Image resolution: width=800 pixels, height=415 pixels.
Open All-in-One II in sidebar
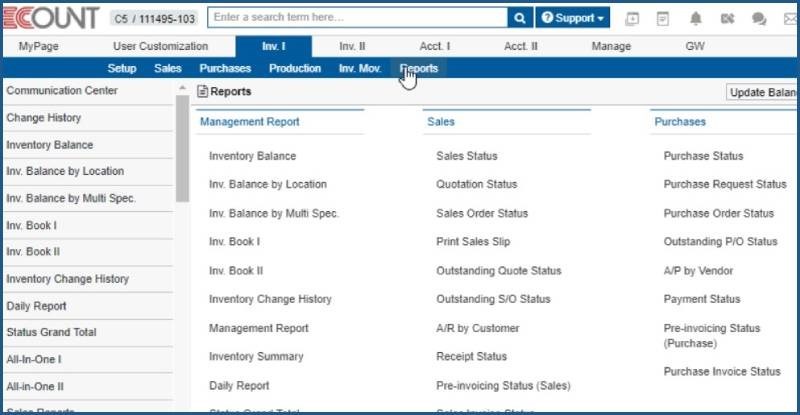coord(35,386)
